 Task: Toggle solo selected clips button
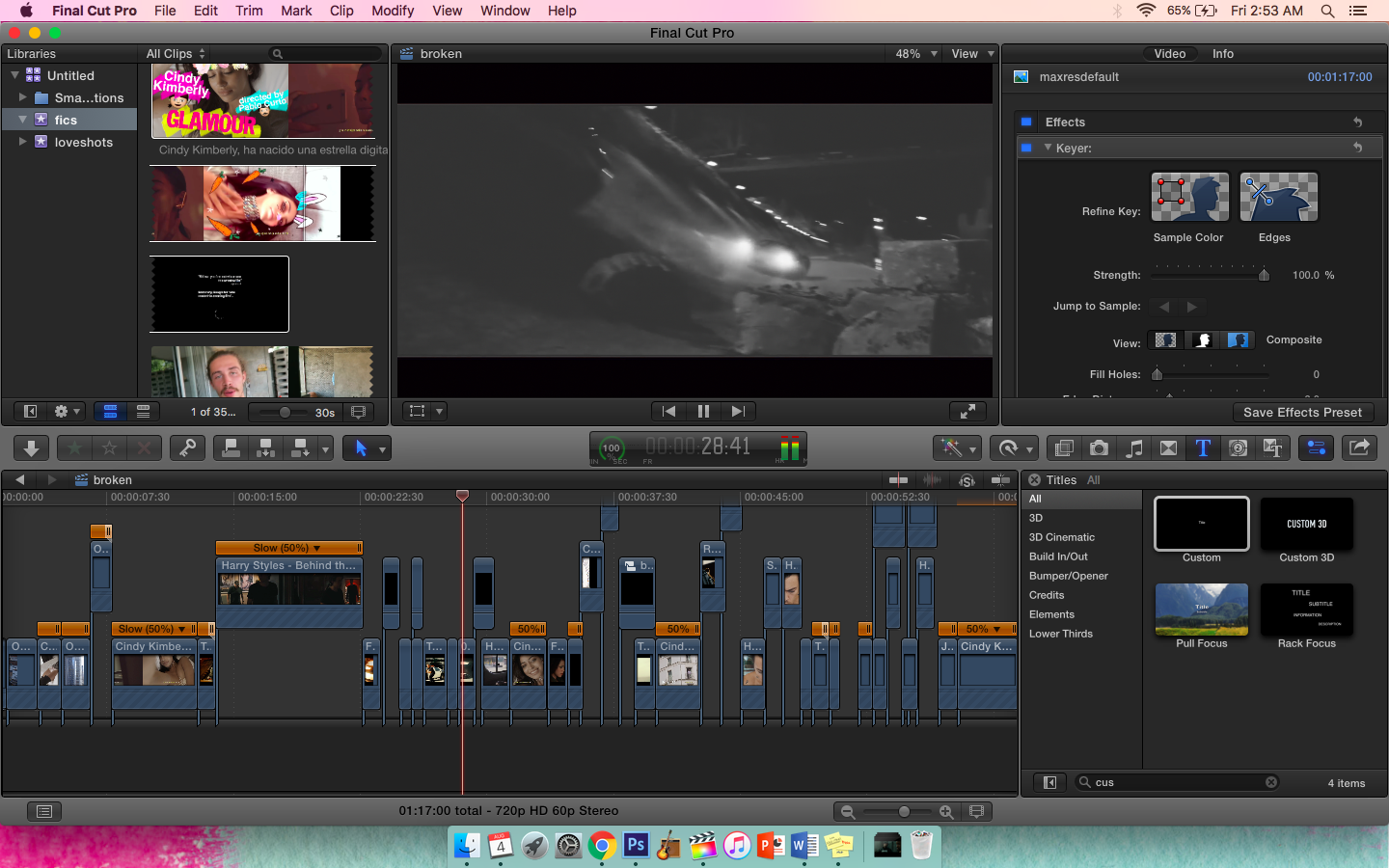(967, 480)
